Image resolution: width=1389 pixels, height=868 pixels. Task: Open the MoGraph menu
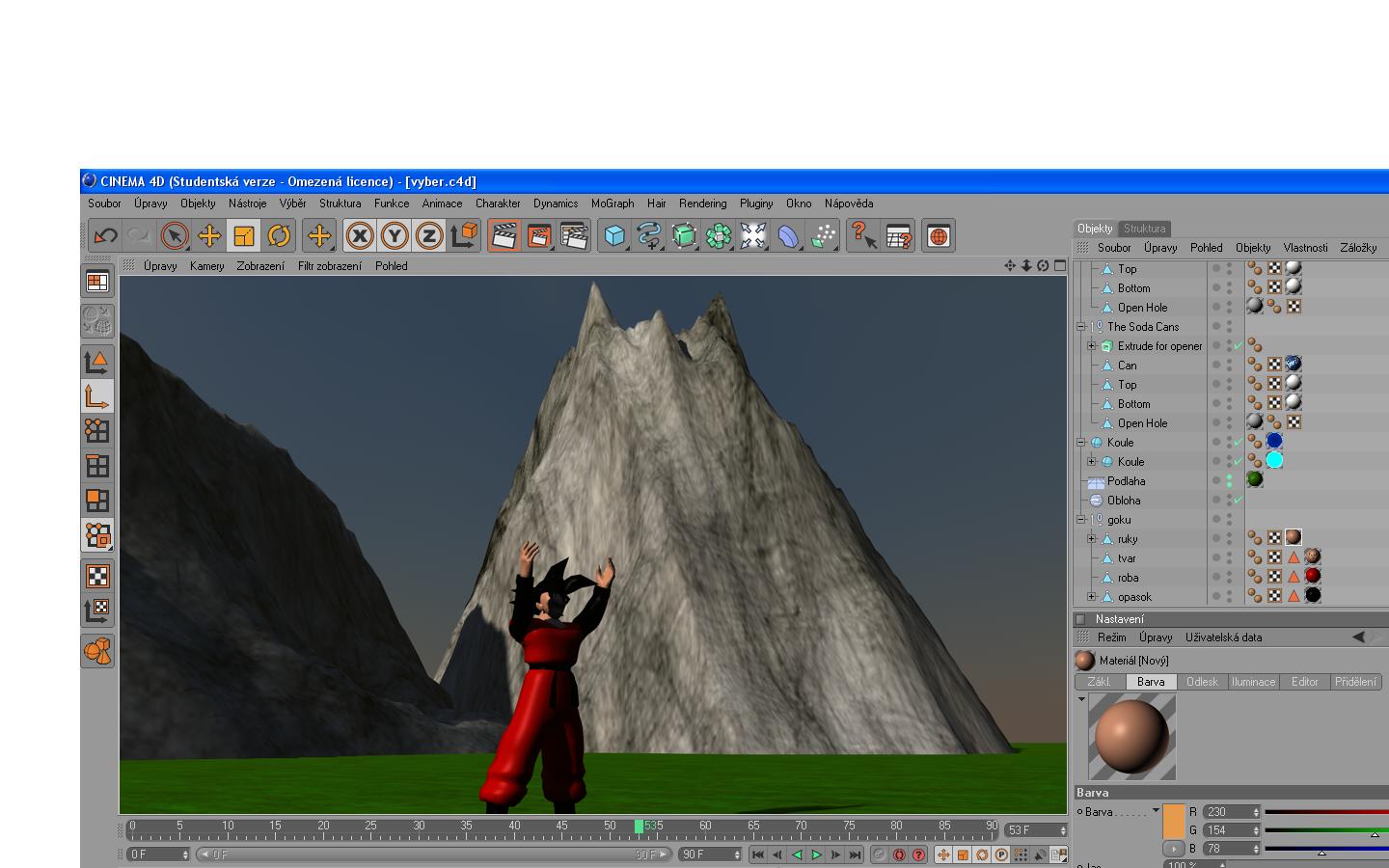[x=613, y=203]
